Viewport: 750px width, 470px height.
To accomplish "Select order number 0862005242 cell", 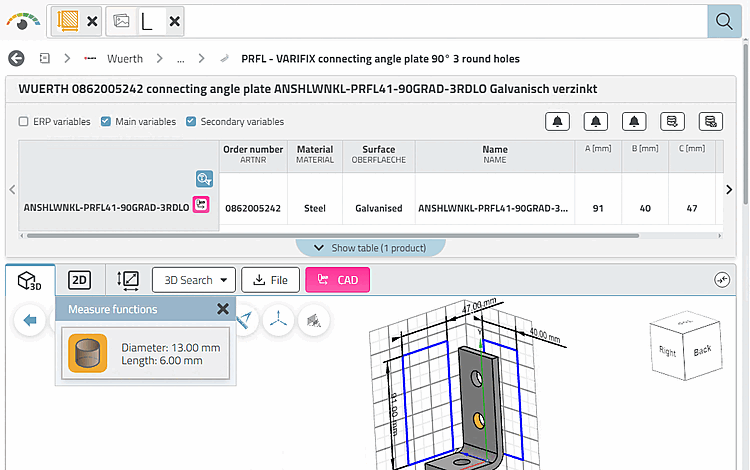I will pyautogui.click(x=253, y=208).
